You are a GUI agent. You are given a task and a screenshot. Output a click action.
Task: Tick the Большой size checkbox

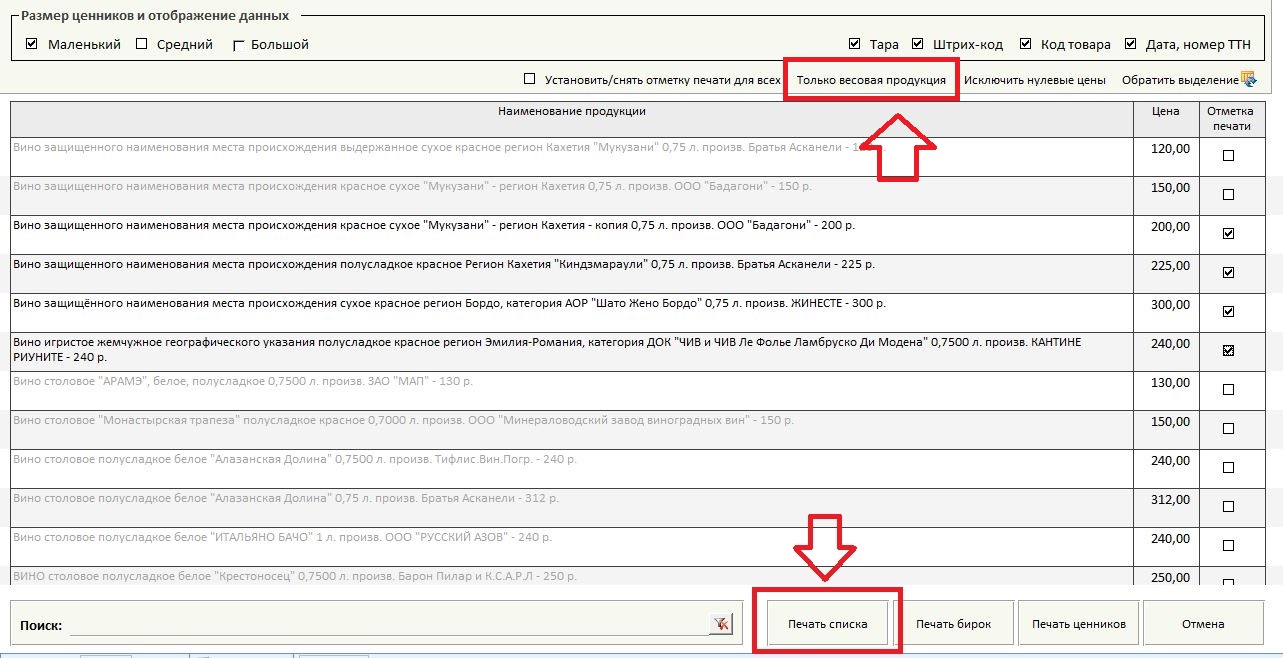238,45
